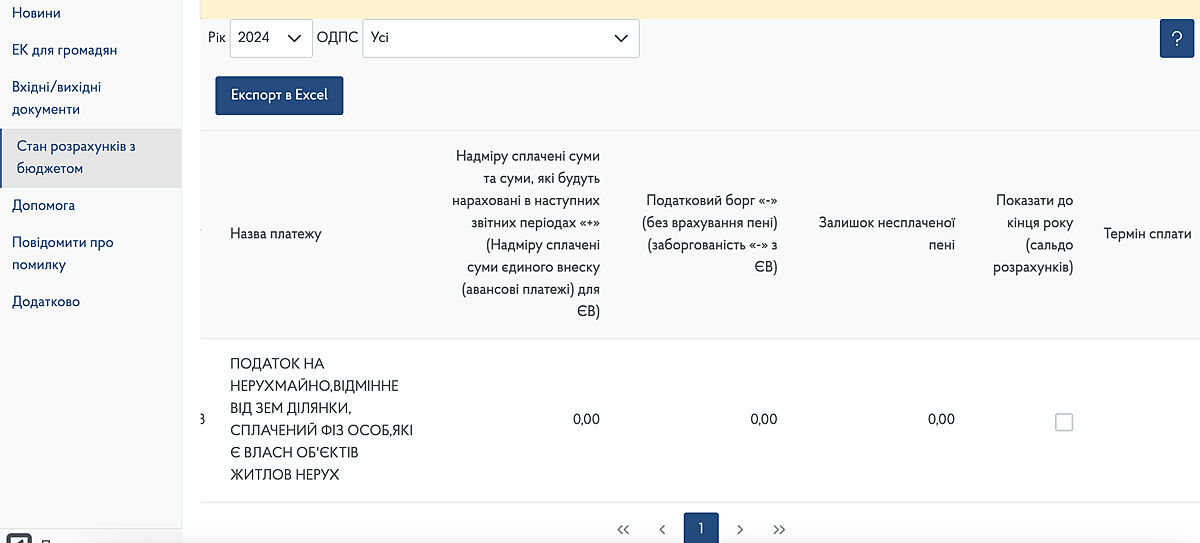Select ЕК для громадян menu item

tap(65, 50)
